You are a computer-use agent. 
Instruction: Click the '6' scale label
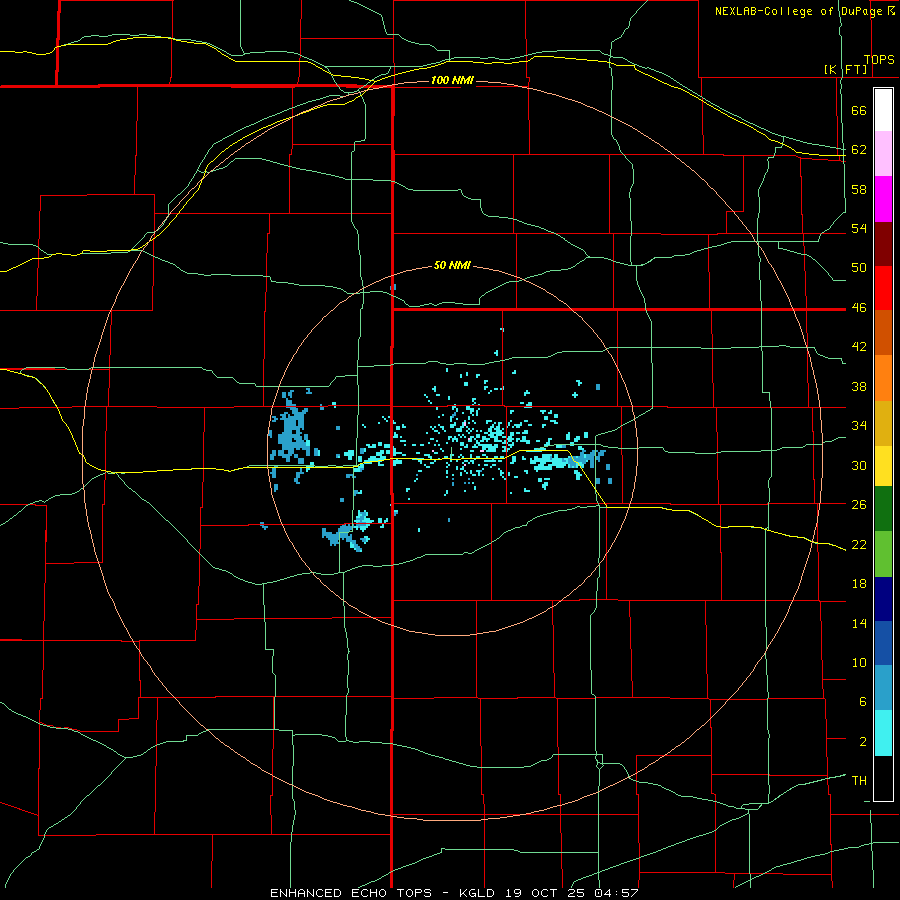[x=863, y=702]
